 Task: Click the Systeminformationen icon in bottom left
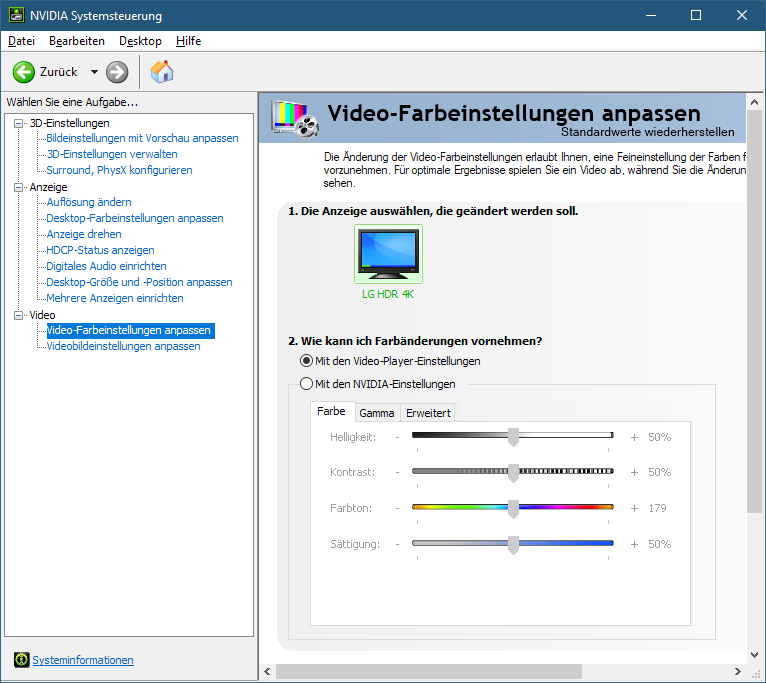[x=21, y=660]
